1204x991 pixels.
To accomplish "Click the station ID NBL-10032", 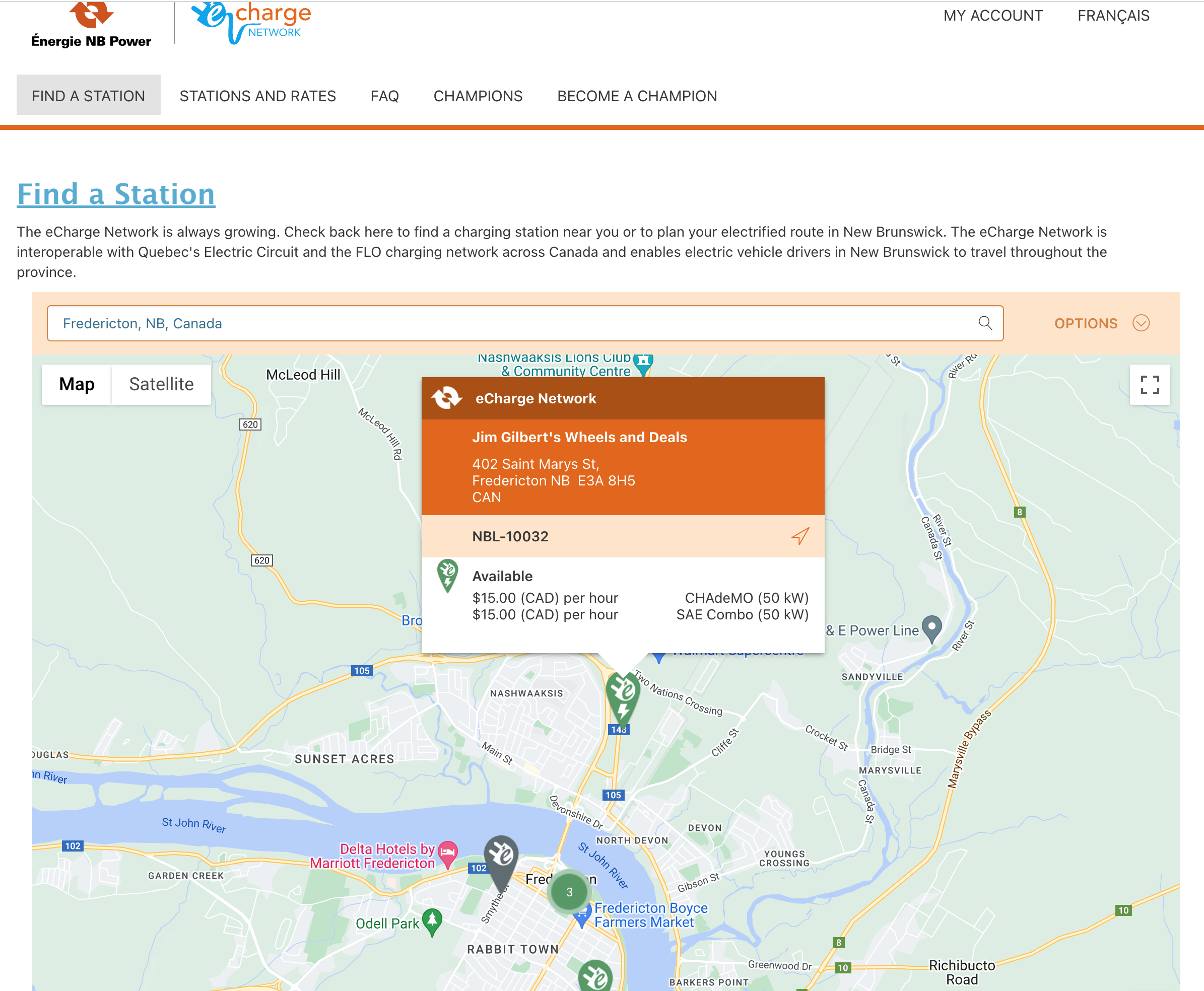I will [510, 537].
